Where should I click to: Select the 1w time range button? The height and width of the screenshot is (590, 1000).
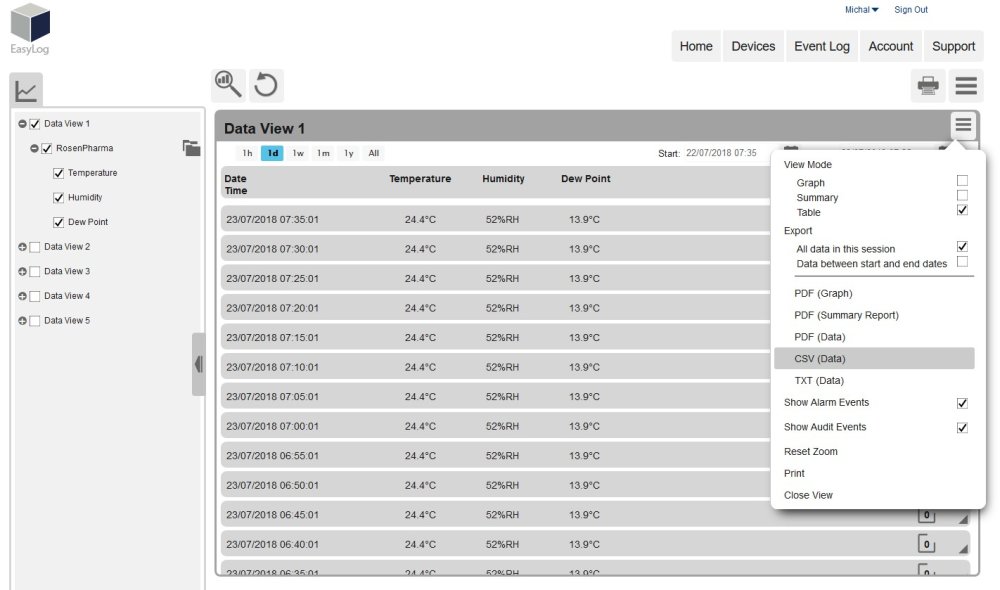(x=298, y=153)
